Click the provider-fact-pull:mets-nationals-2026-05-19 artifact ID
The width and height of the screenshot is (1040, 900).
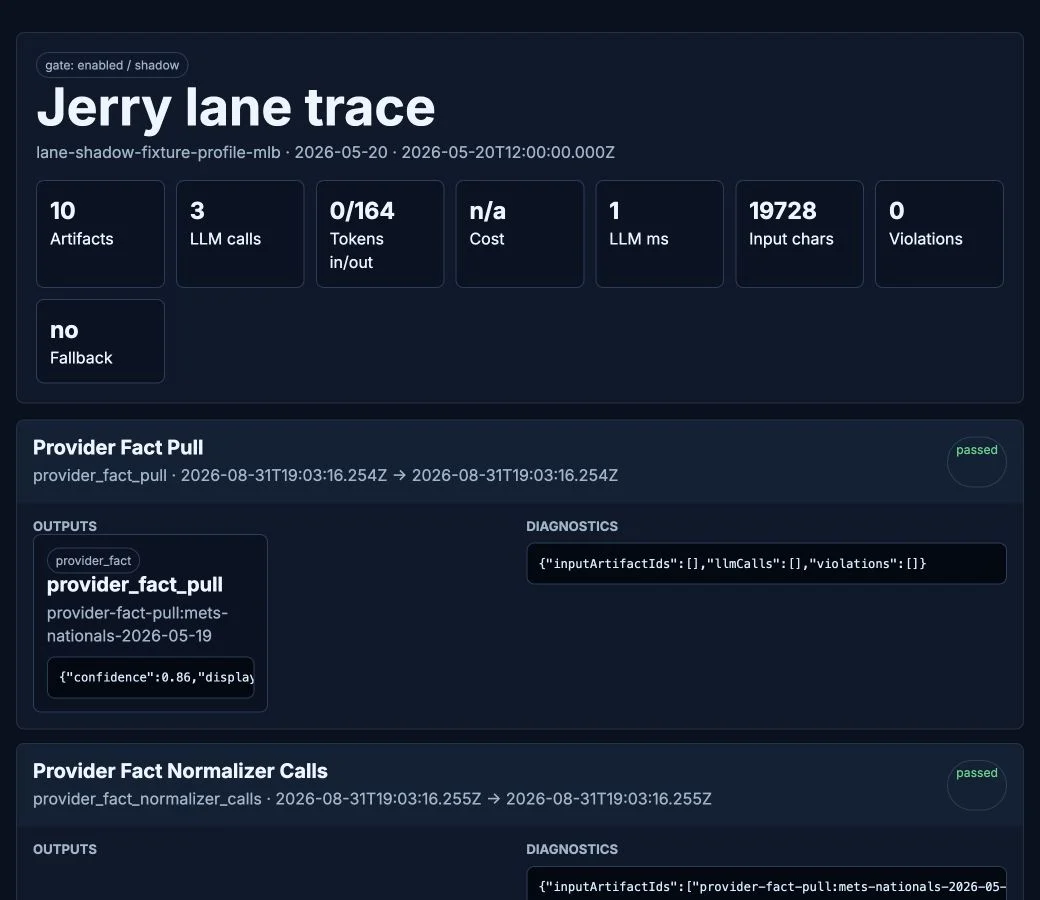click(x=137, y=624)
